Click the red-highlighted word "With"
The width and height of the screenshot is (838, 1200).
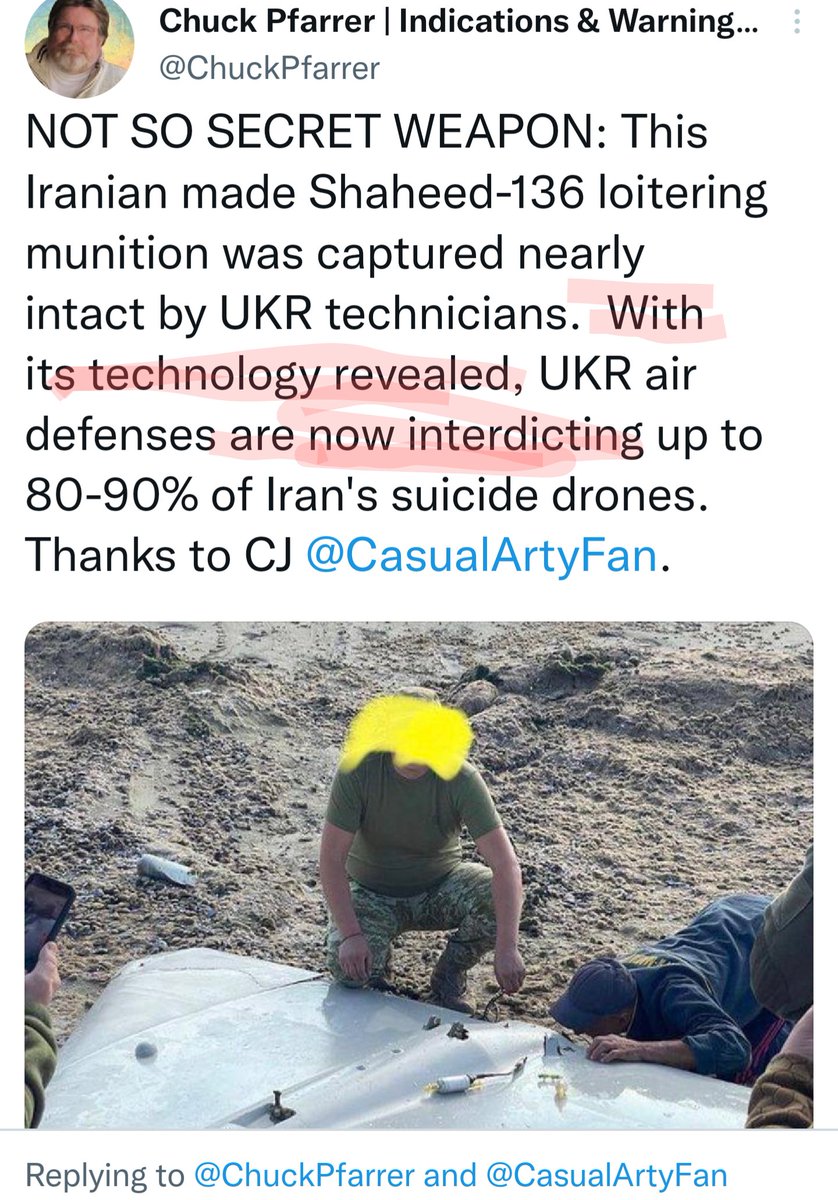(x=655, y=315)
